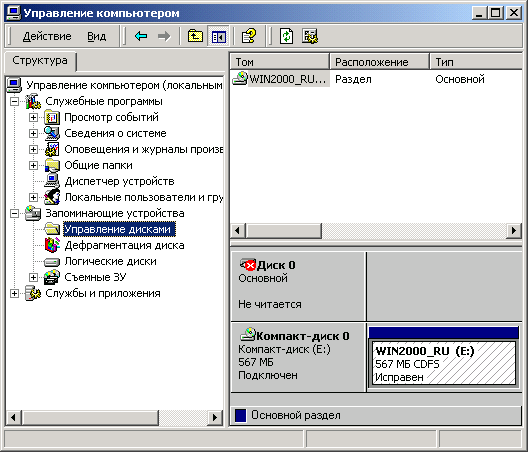Select Диспетчер устройств in the tree
Screen dimensions: 528x452
(x=119, y=181)
